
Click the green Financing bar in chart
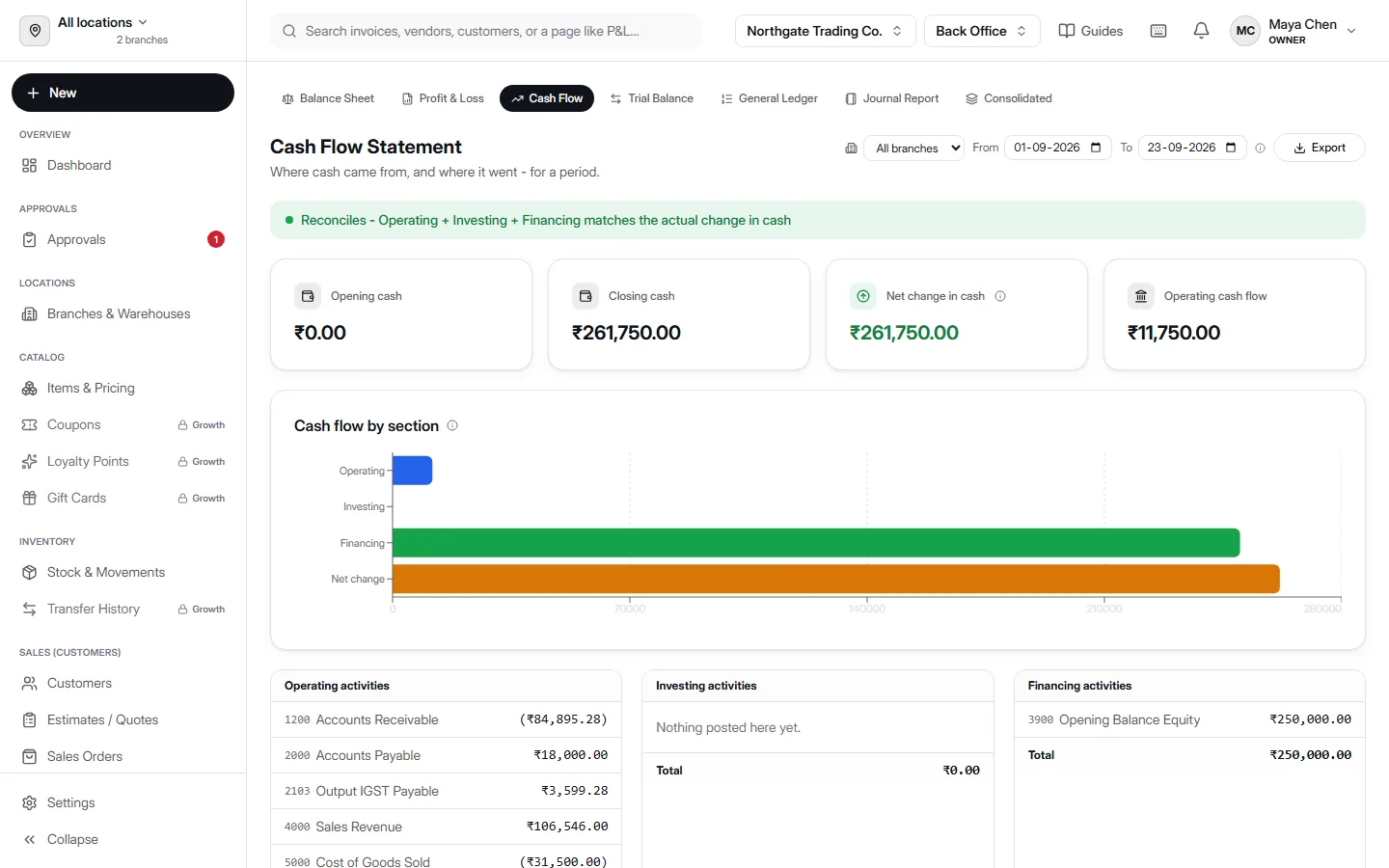tap(816, 543)
